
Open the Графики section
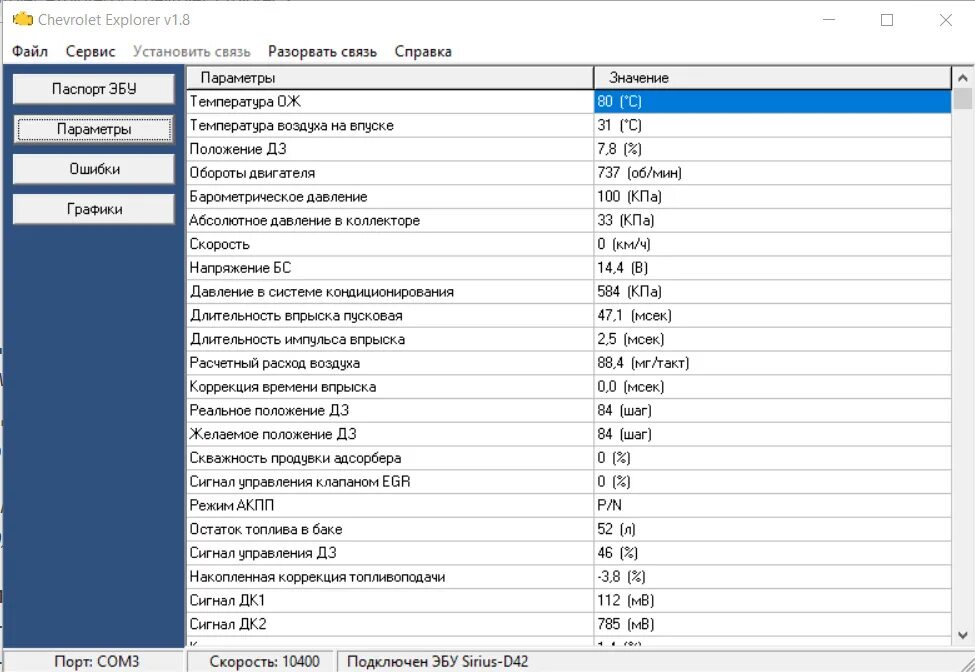click(94, 209)
